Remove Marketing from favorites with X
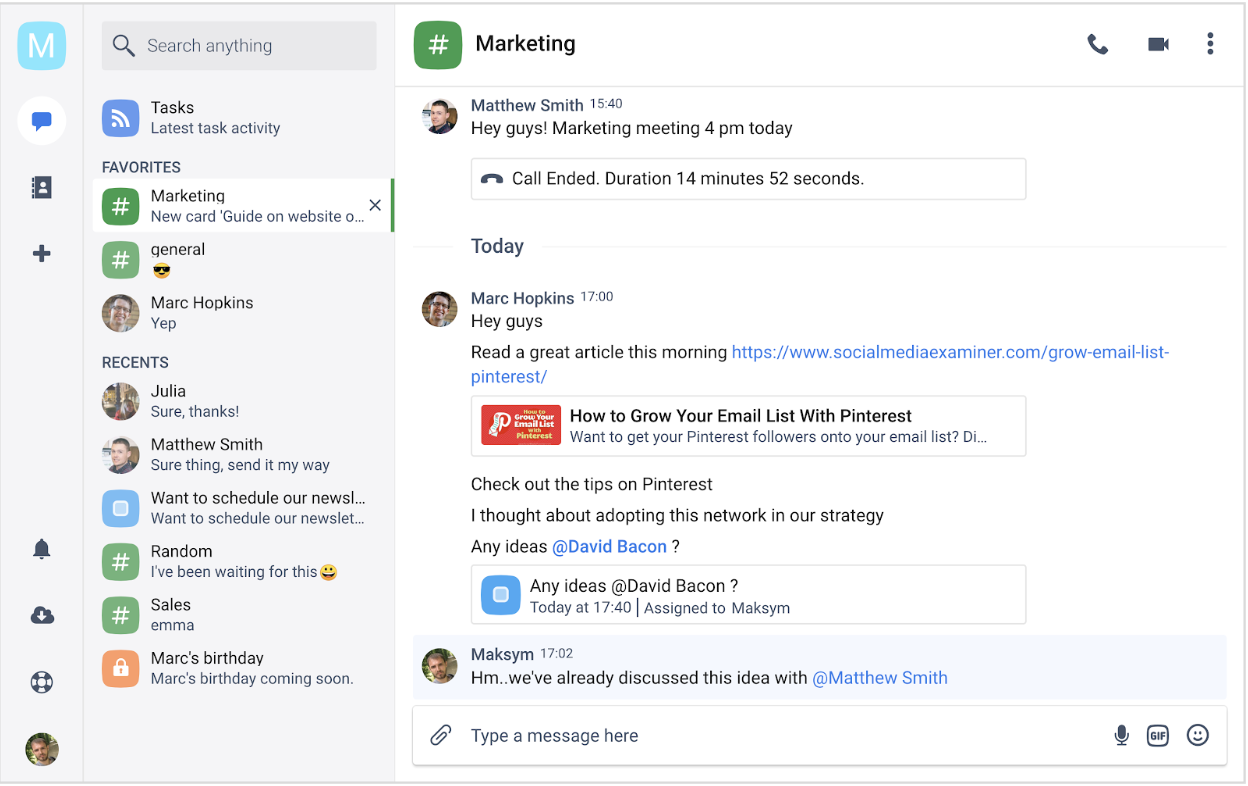This screenshot has height=786, width=1248. (x=375, y=205)
